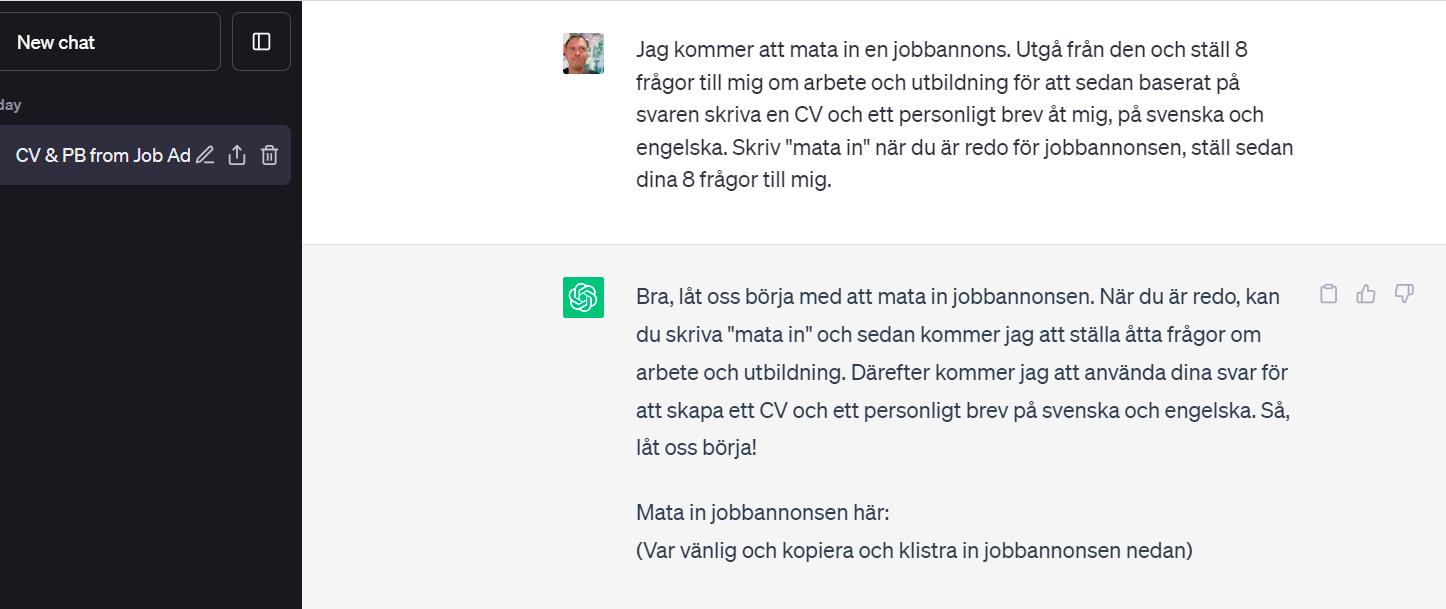
Task: Click the phrase "låt oss börja!" ending the reply
Action: click(696, 448)
